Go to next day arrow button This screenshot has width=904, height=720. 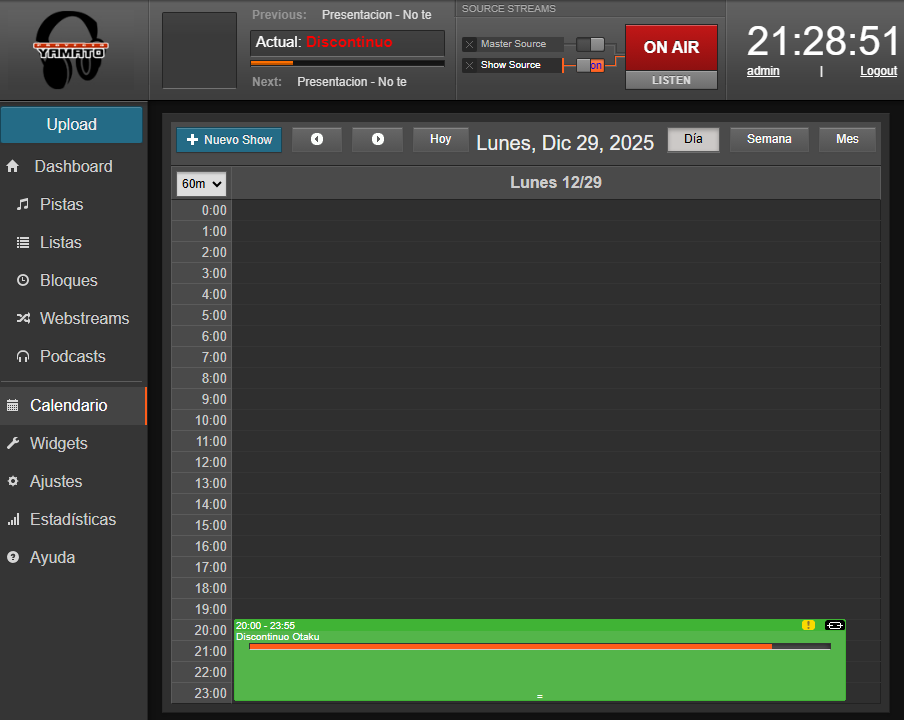(377, 140)
